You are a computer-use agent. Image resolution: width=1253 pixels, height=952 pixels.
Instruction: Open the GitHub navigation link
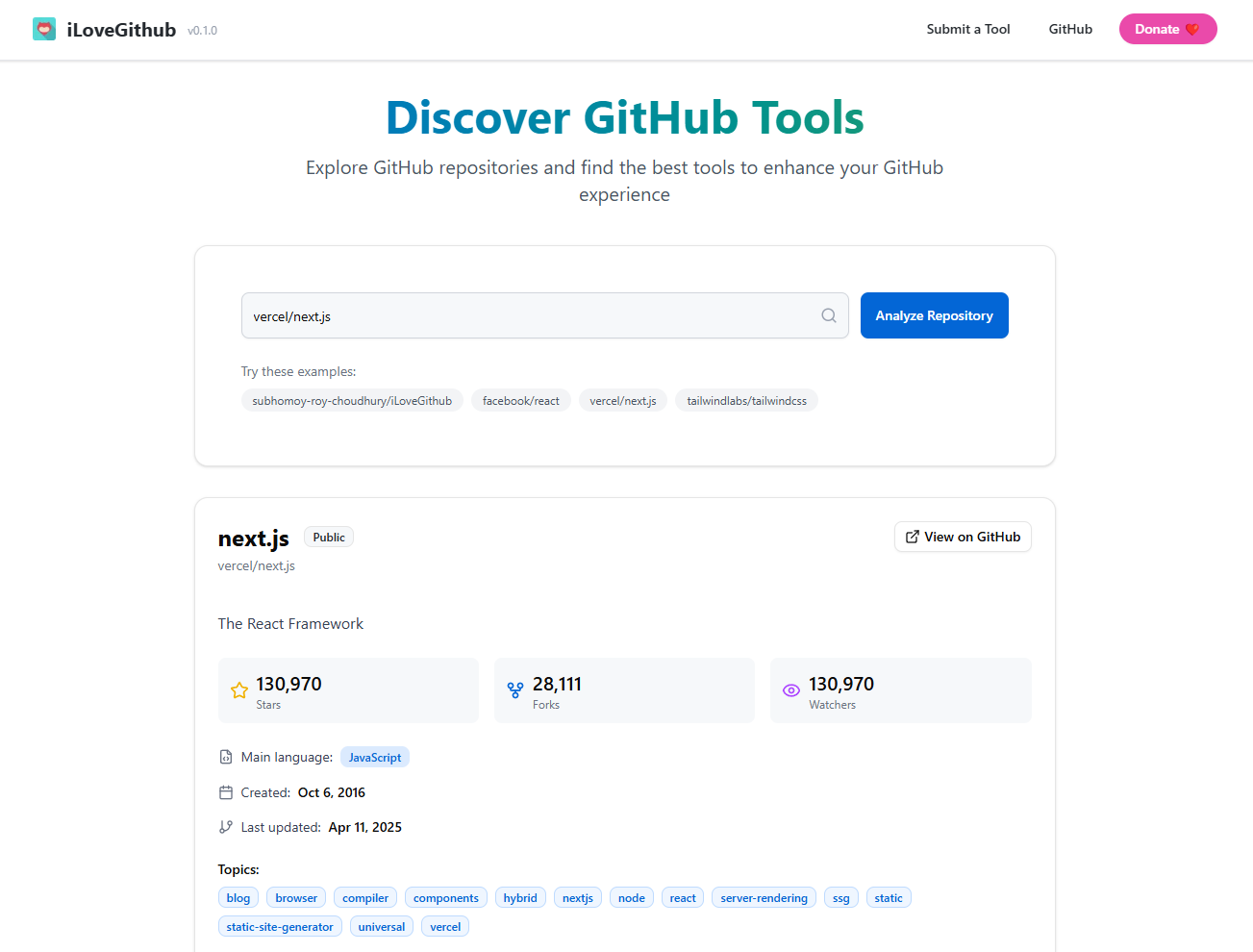1069,29
